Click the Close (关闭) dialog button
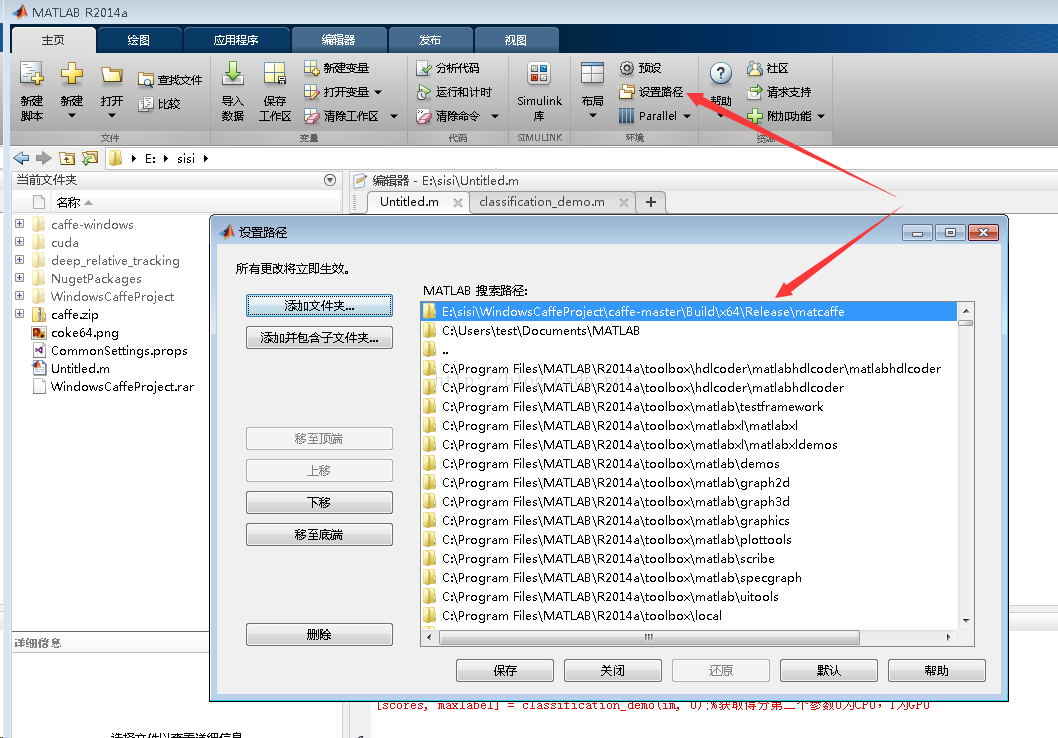Viewport: 1058px width, 738px height. pos(613,670)
